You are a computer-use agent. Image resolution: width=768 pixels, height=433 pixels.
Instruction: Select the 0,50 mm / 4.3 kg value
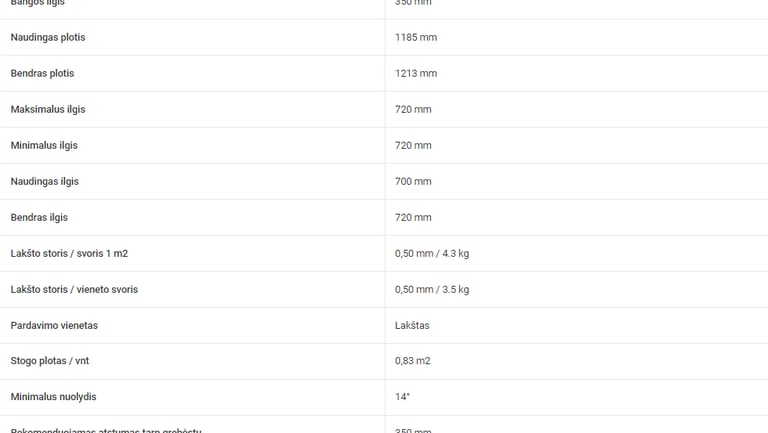point(432,253)
